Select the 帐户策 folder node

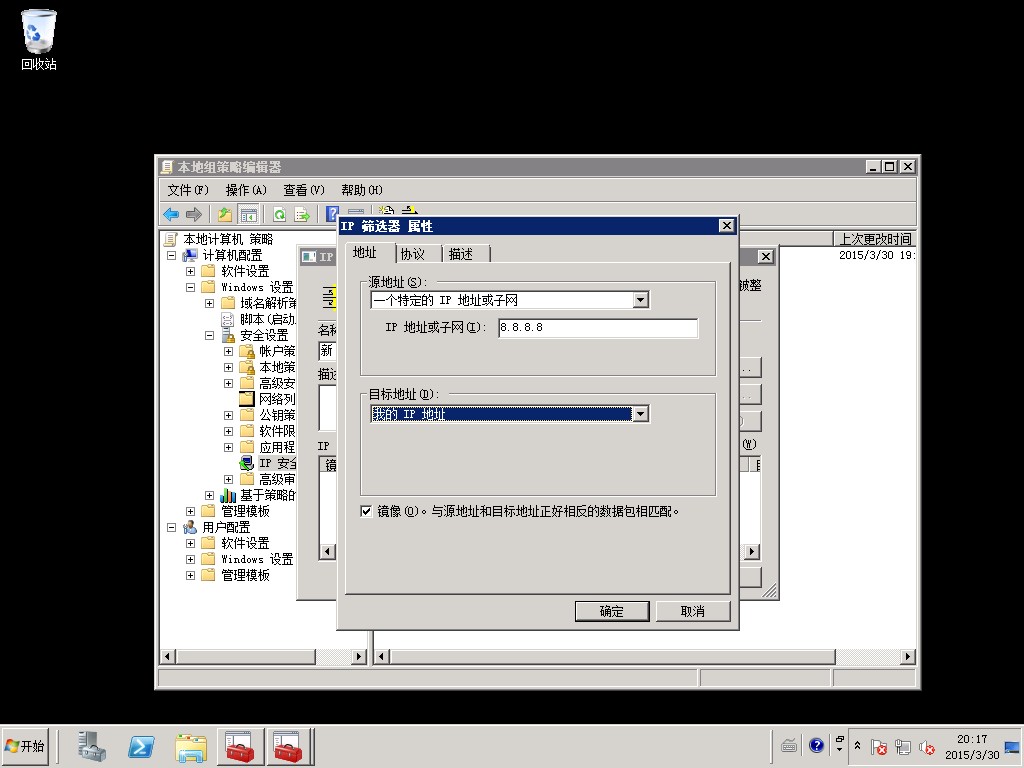268,351
